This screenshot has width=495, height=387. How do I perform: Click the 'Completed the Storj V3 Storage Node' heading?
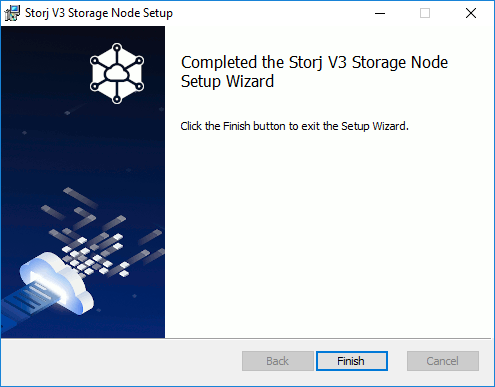tap(314, 62)
